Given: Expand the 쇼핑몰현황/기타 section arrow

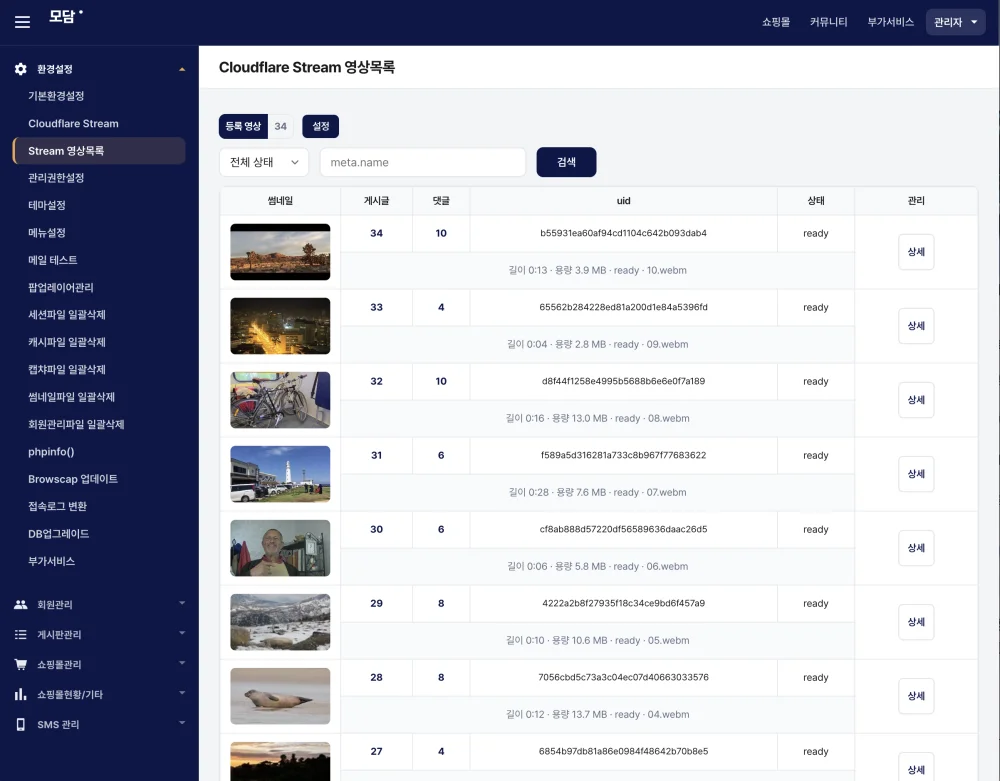Looking at the screenshot, I should 182,693.
